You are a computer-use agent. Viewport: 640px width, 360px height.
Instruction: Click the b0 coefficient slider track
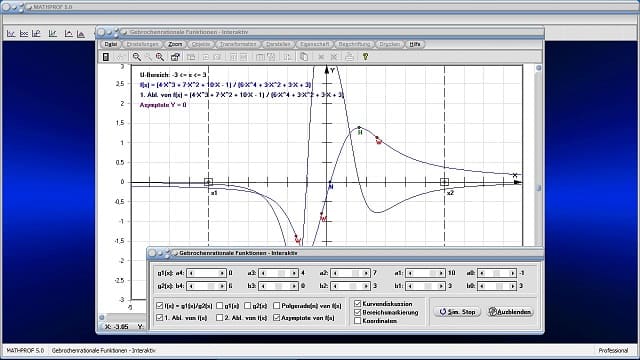(497, 286)
